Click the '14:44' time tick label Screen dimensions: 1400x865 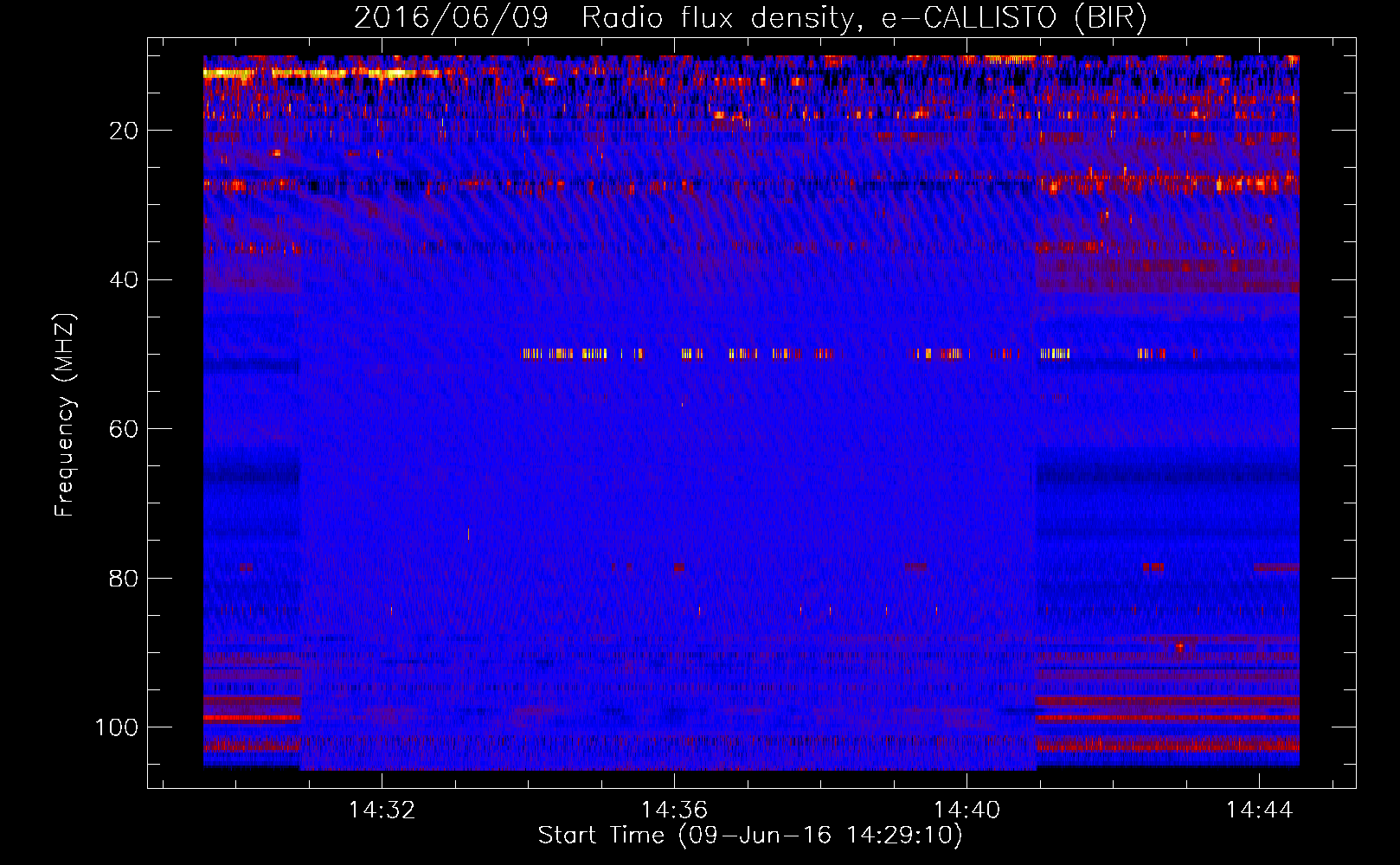coord(1259,811)
